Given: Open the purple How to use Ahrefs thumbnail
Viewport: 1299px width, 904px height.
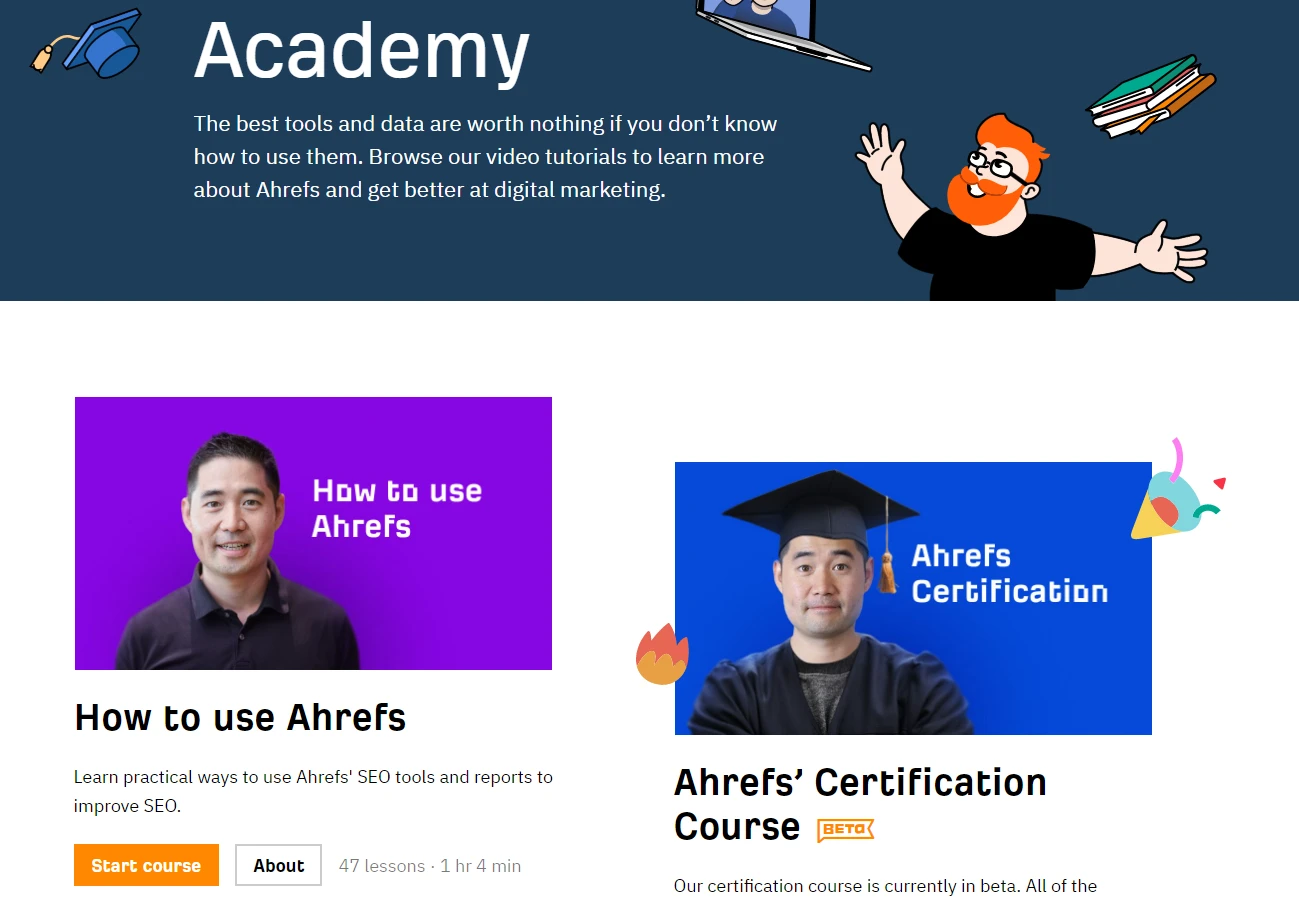Looking at the screenshot, I should click(x=313, y=533).
